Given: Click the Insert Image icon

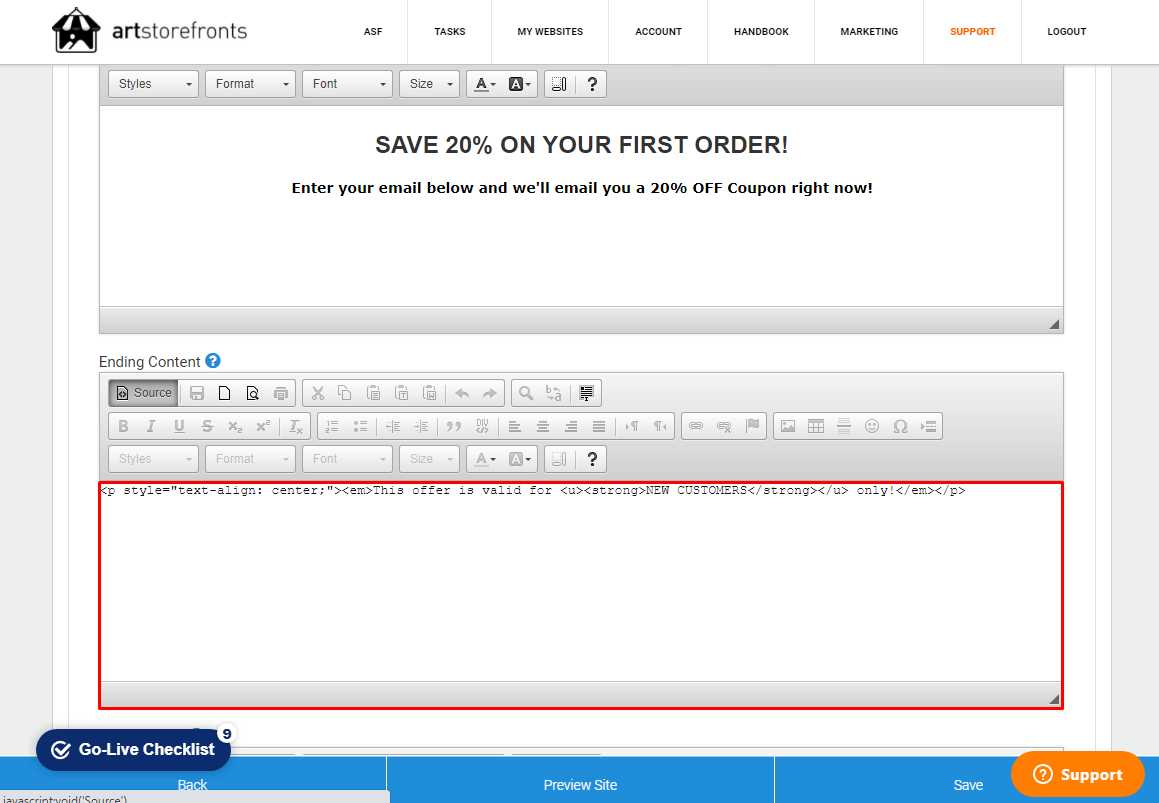Looking at the screenshot, I should pos(788,426).
